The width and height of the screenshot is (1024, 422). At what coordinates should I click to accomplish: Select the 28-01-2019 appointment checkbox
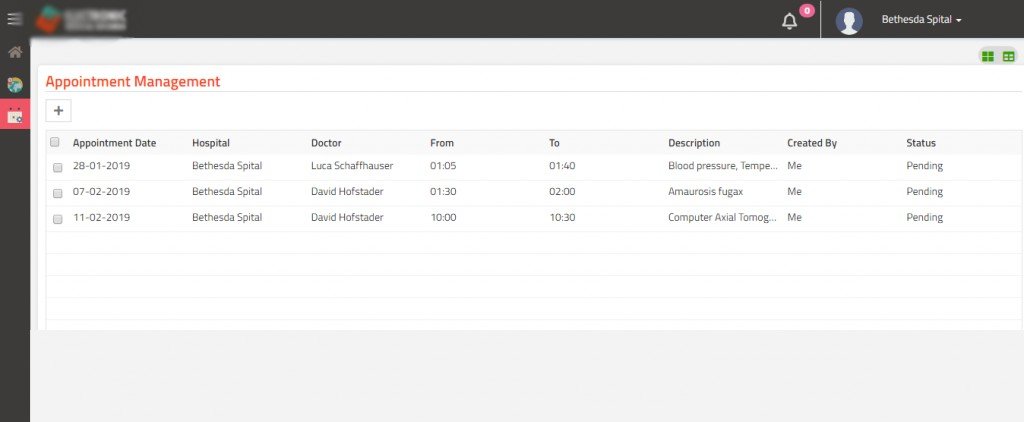(57, 167)
